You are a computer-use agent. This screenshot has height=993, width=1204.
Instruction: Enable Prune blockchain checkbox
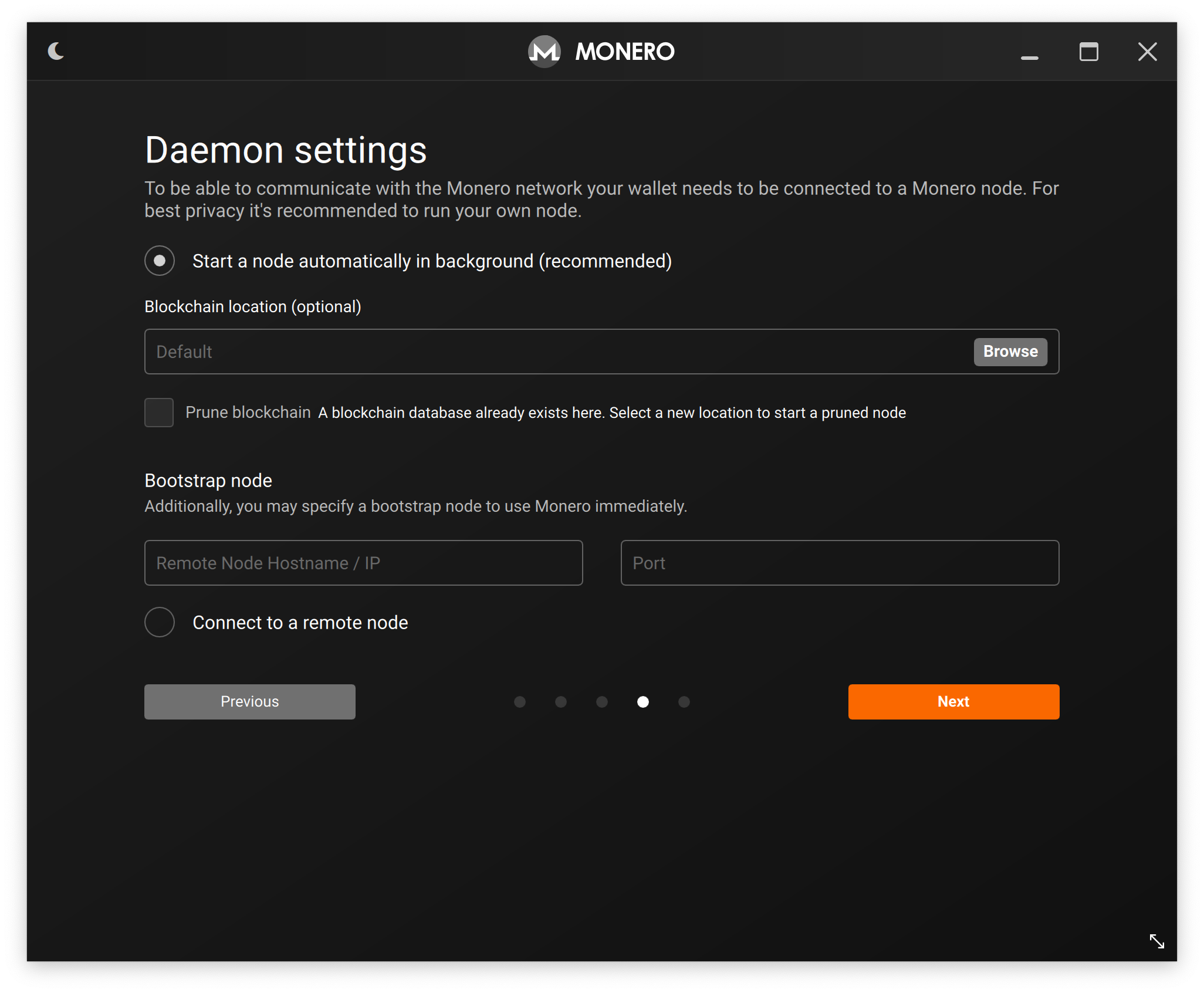tap(160, 411)
